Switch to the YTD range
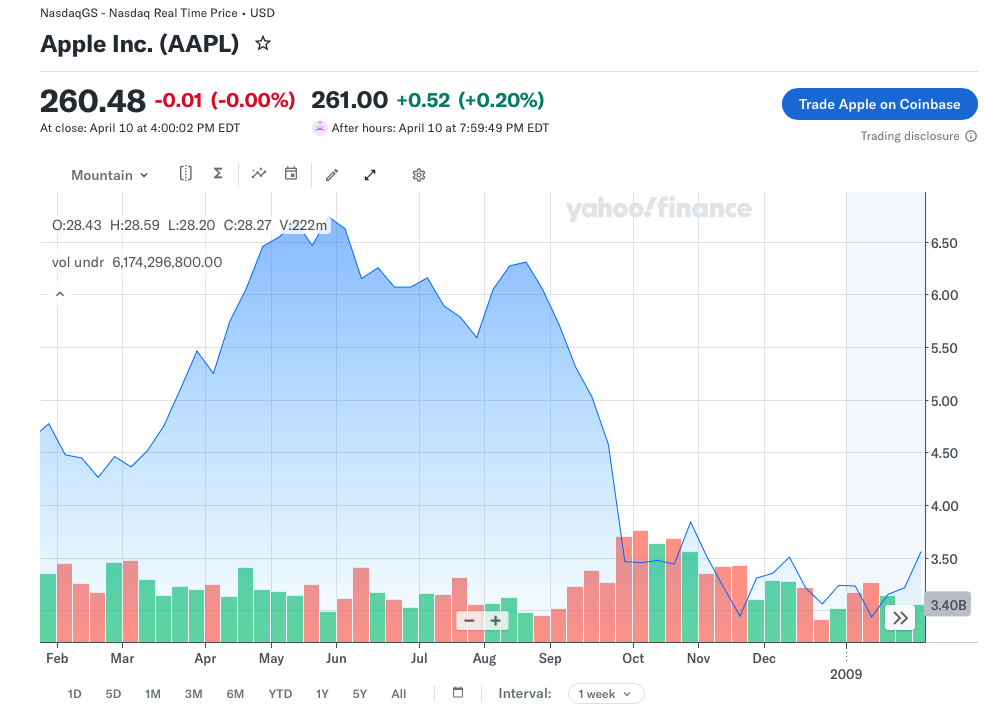 280,694
